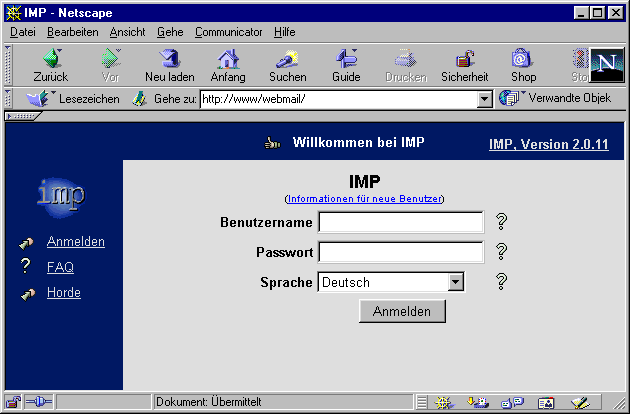Open Suchen search tool
630x414 pixels.
(x=287, y=65)
